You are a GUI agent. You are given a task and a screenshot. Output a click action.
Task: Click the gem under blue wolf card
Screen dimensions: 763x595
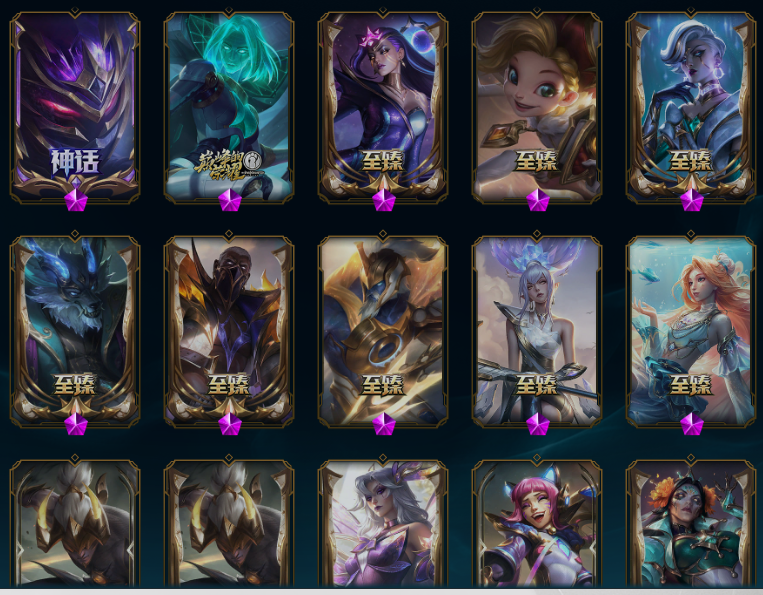(76, 424)
